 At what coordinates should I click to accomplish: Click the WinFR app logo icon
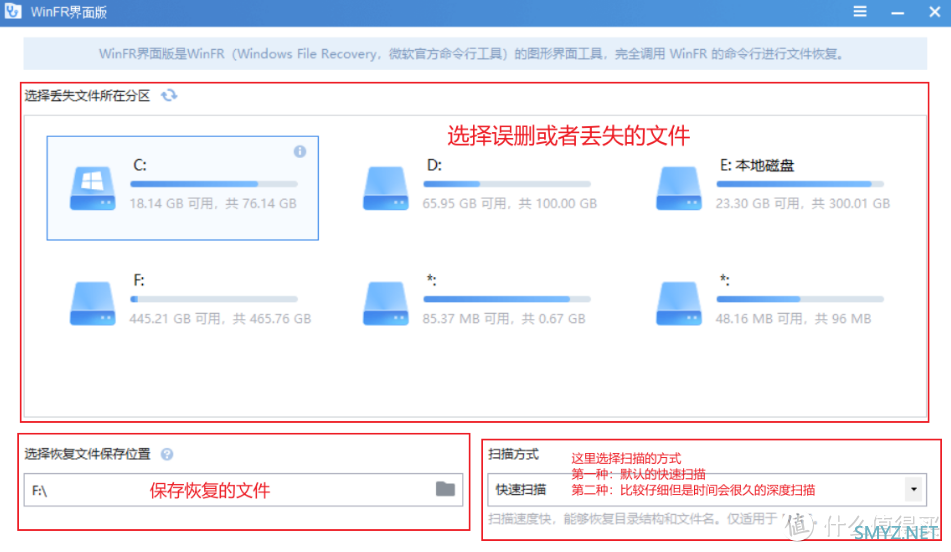point(13,12)
